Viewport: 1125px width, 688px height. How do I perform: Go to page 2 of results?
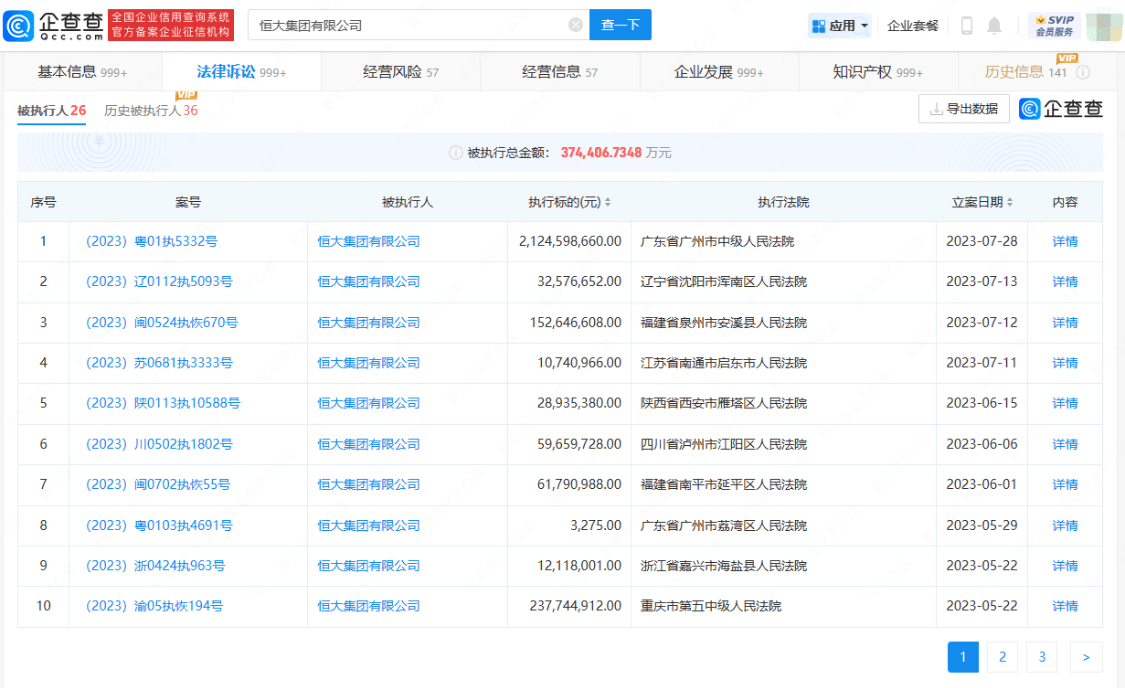pos(1002,657)
